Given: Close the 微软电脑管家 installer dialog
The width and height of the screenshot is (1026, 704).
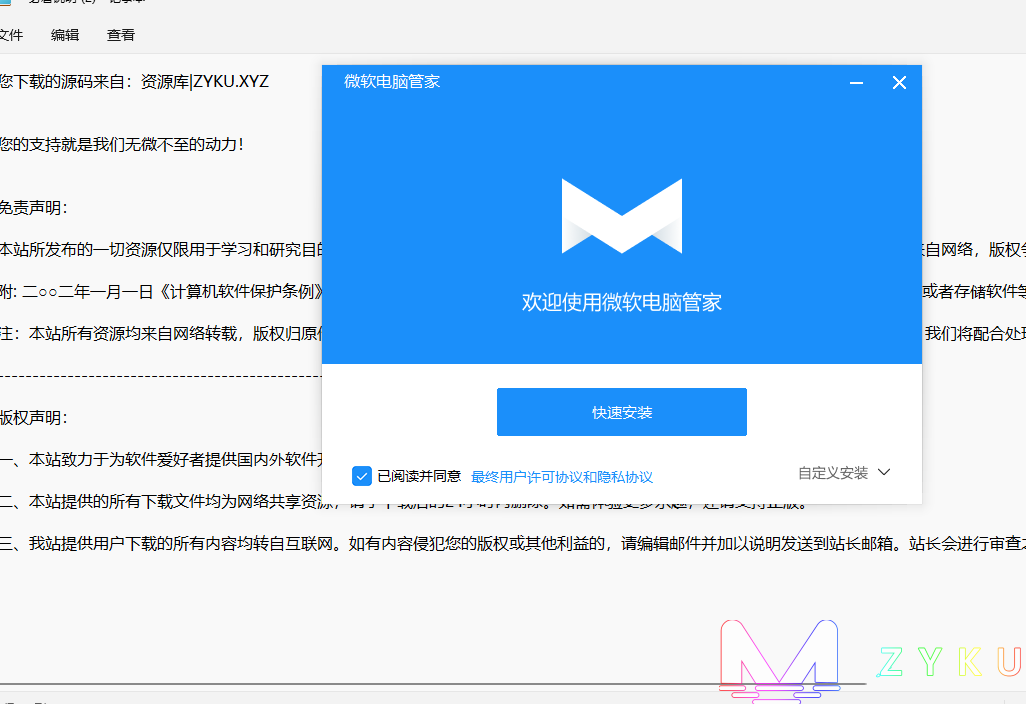Looking at the screenshot, I should [x=899, y=82].
